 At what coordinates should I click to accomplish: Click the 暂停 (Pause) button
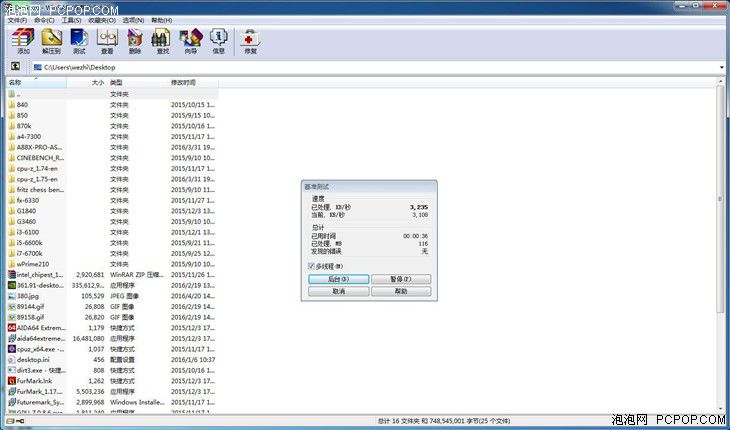point(401,279)
